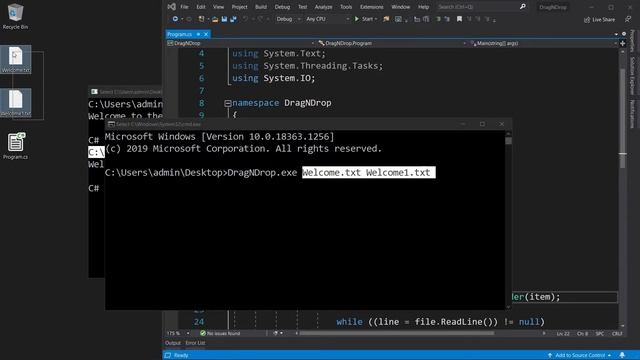This screenshot has width=640, height=360.
Task: Click the No issues found indicator
Action: click(x=220, y=333)
